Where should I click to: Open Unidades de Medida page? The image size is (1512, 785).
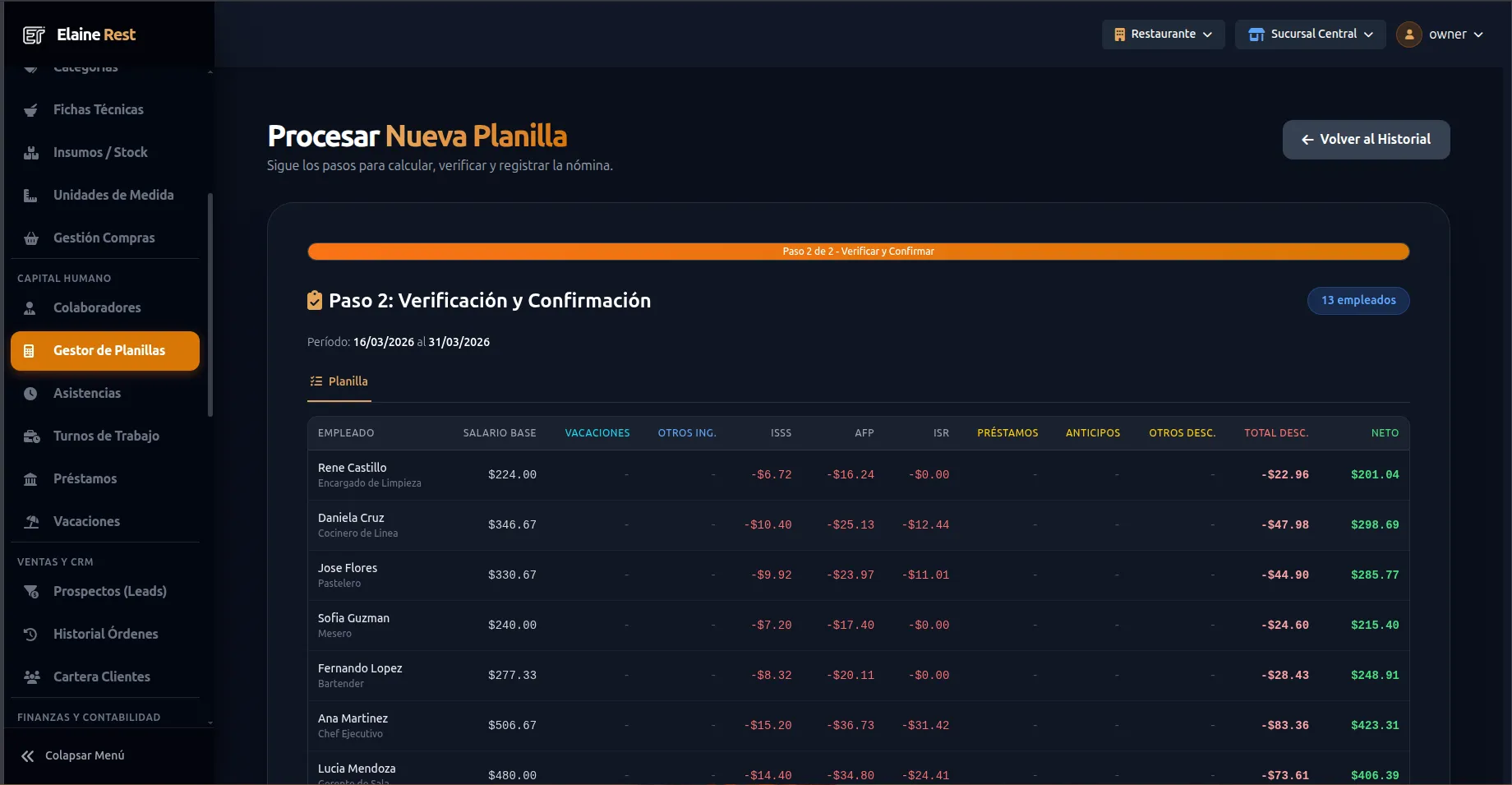click(105, 196)
